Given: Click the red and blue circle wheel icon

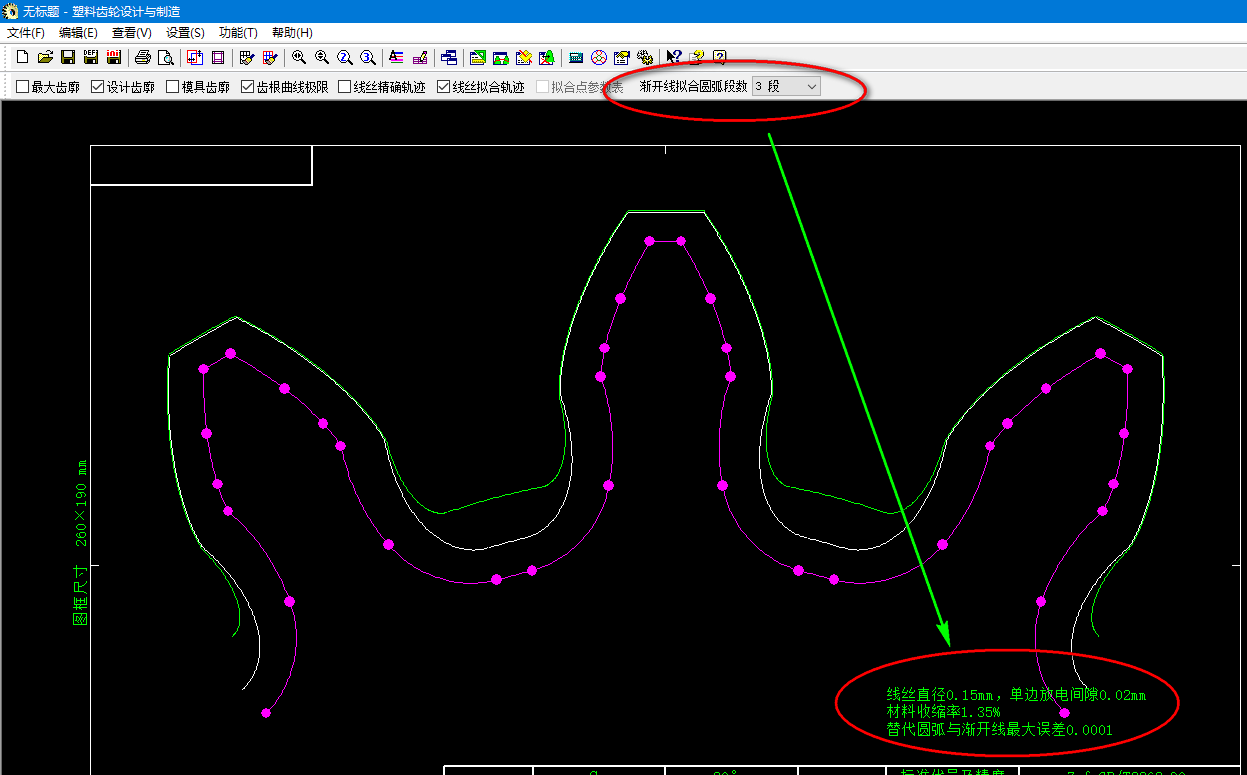Looking at the screenshot, I should coord(599,57).
